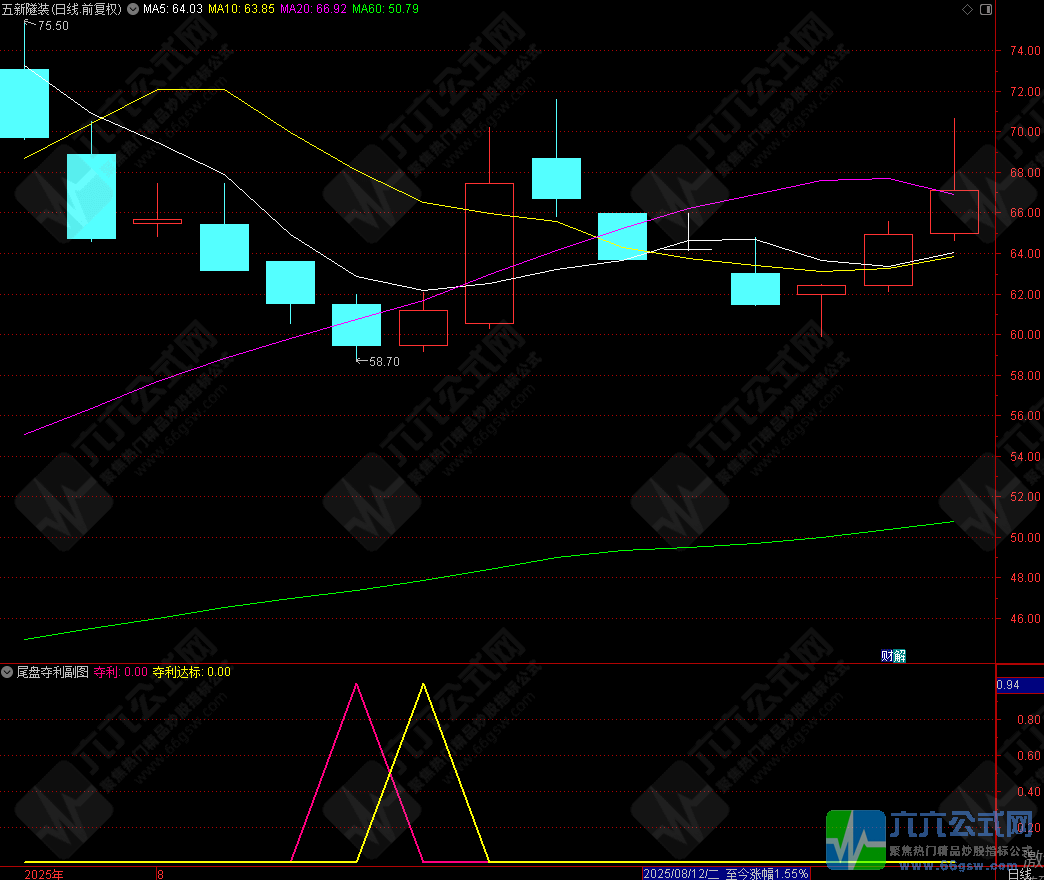Click the 夺利达标: 0.00 indicator value
The height and width of the screenshot is (880, 1044).
click(x=191, y=672)
